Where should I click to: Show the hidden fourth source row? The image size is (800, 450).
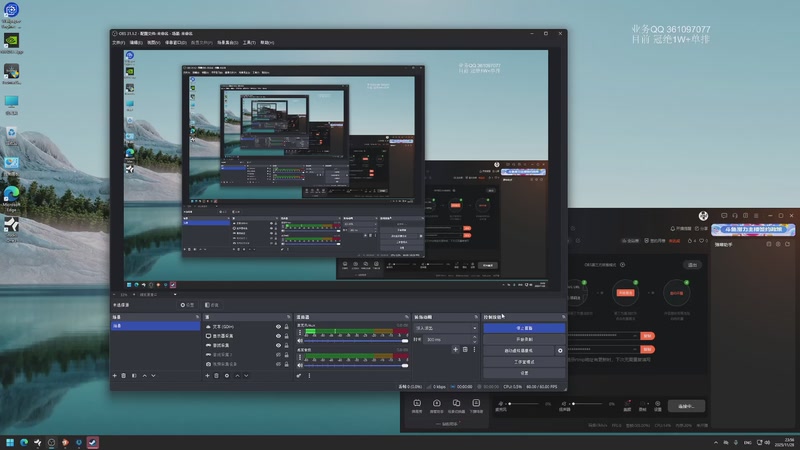[x=278, y=355]
